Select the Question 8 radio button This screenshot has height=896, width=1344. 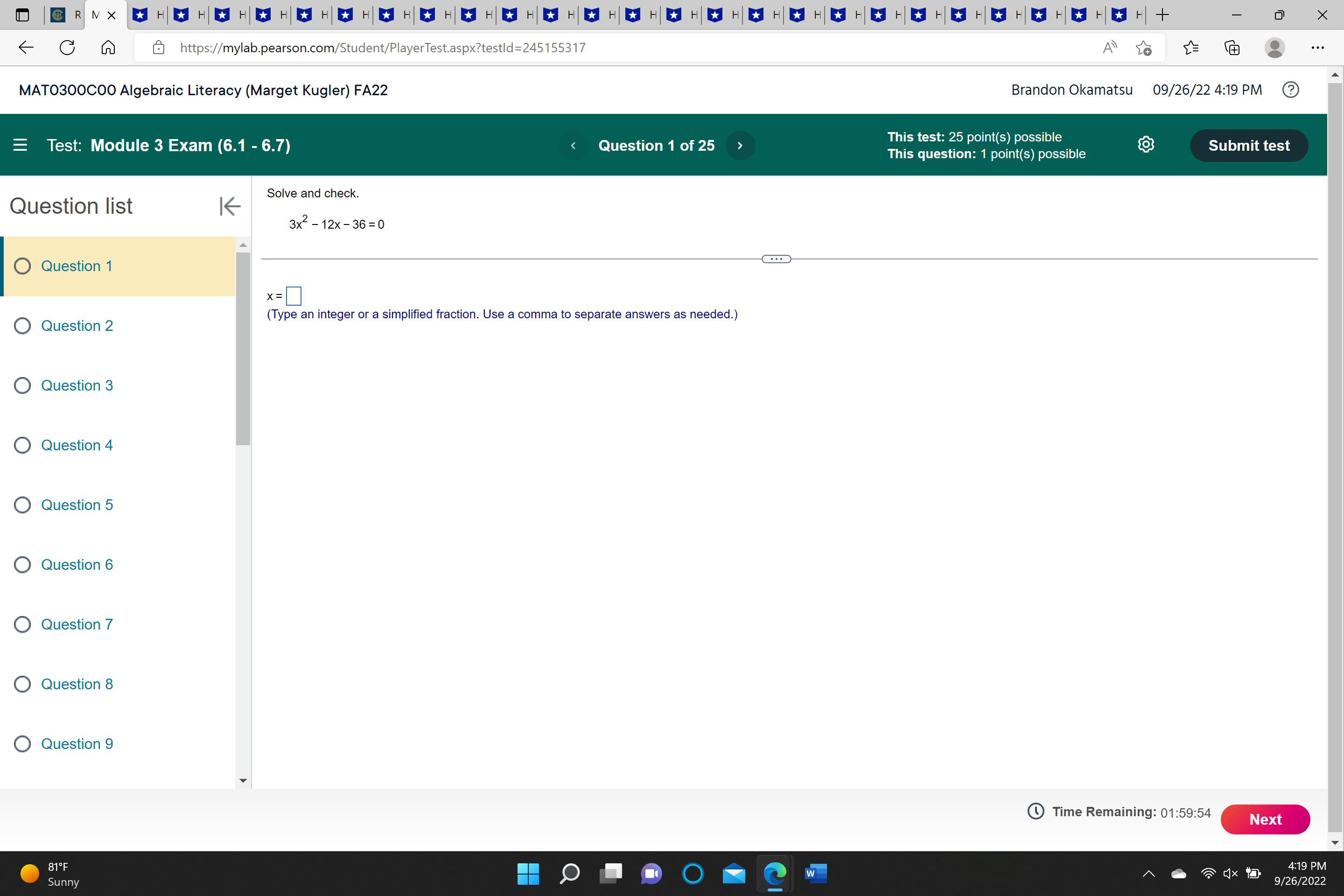pyautogui.click(x=23, y=684)
